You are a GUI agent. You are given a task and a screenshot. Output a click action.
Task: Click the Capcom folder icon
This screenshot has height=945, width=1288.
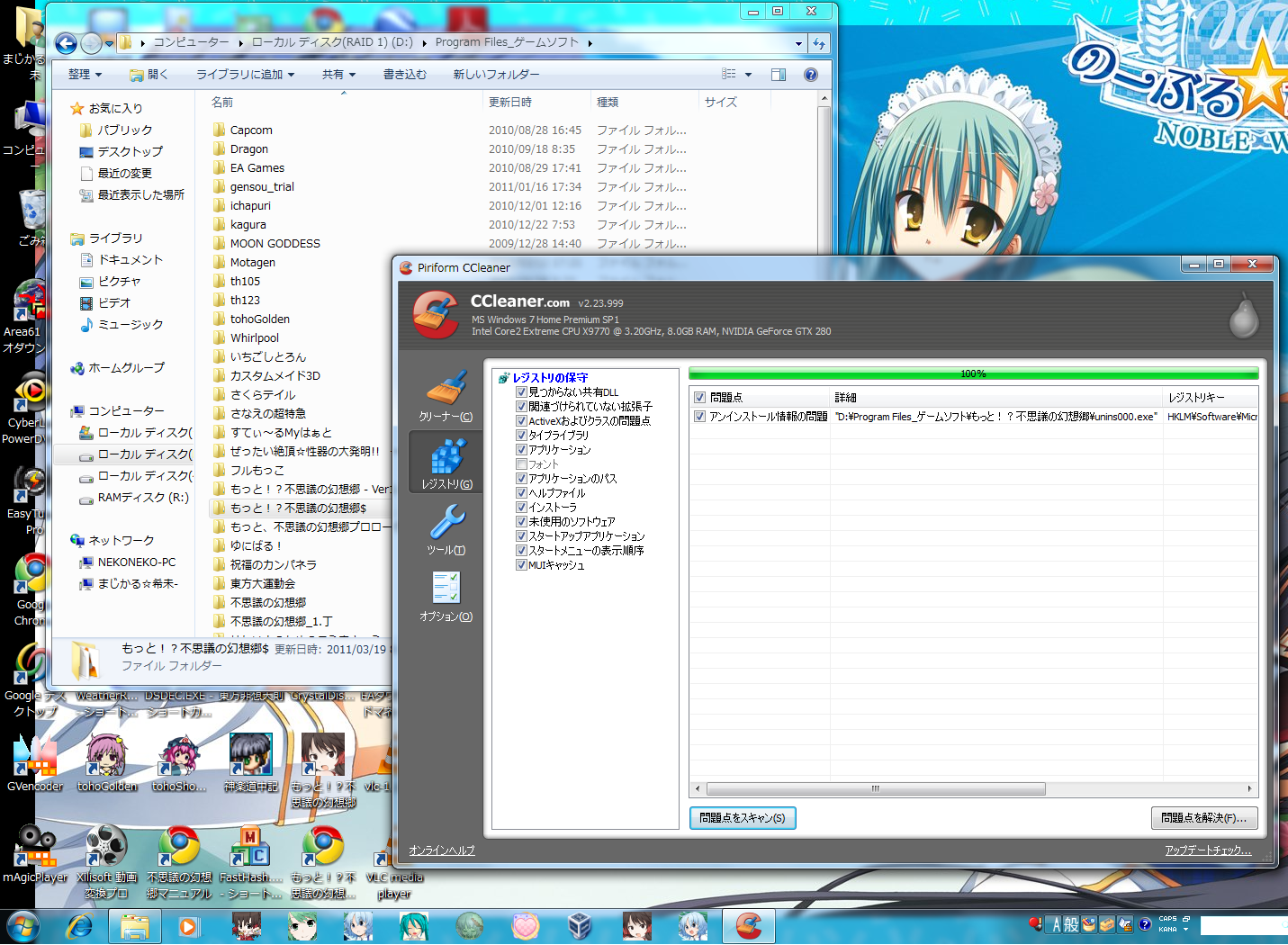point(220,130)
